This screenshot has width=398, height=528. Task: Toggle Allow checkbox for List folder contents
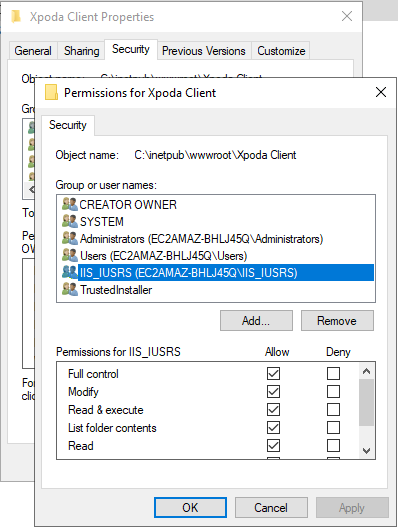[273, 428]
